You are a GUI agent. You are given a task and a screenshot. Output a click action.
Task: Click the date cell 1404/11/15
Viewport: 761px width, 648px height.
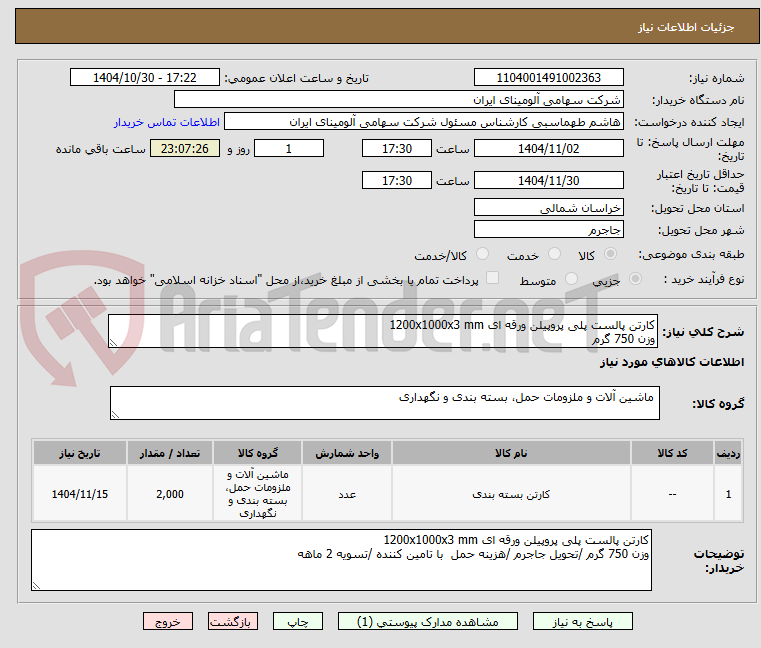pos(80,494)
